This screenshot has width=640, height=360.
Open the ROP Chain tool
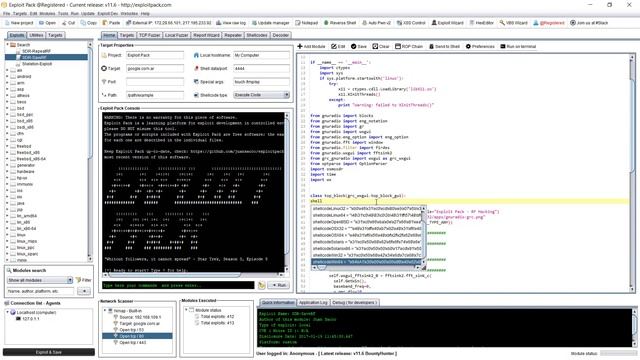point(409,47)
